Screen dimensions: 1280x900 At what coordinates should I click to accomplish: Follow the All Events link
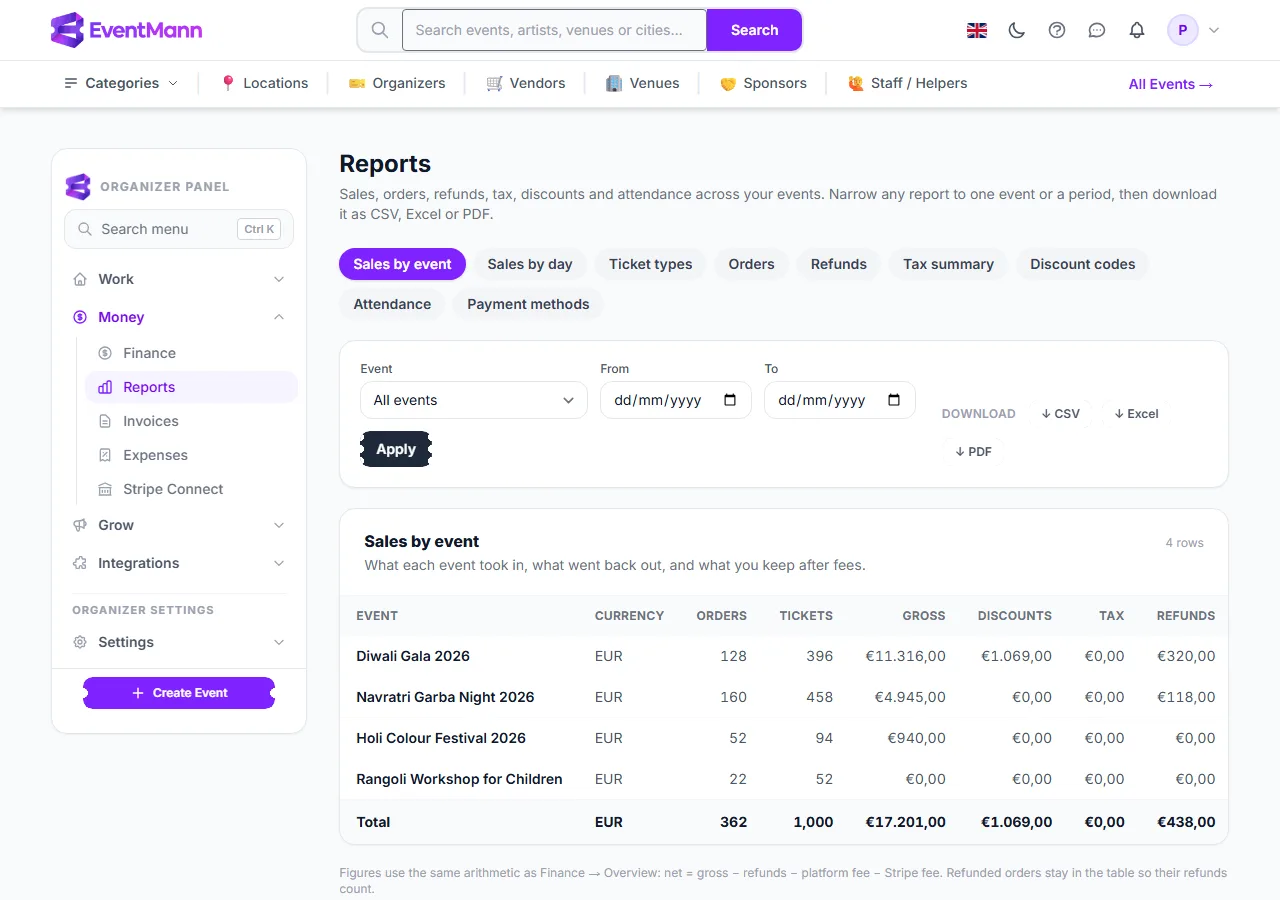tap(1171, 84)
